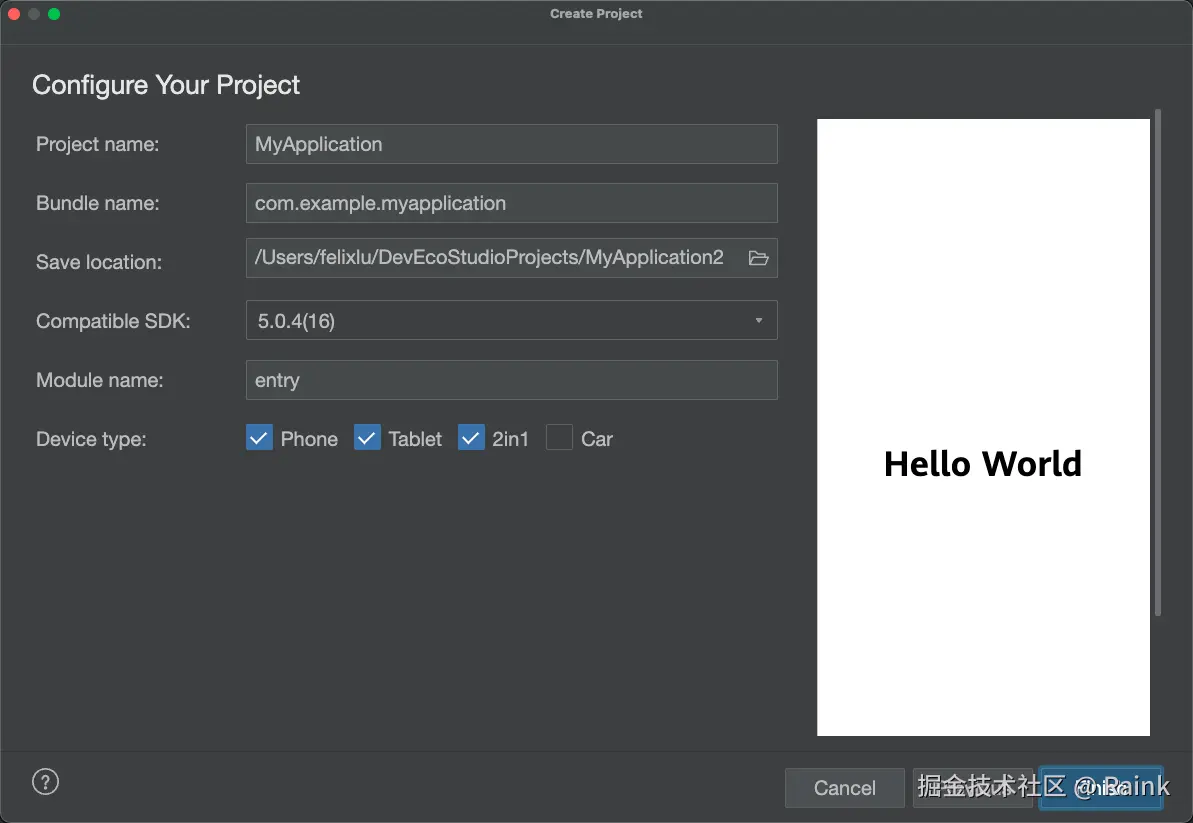
Task: Edit the Module name field
Action: click(511, 380)
